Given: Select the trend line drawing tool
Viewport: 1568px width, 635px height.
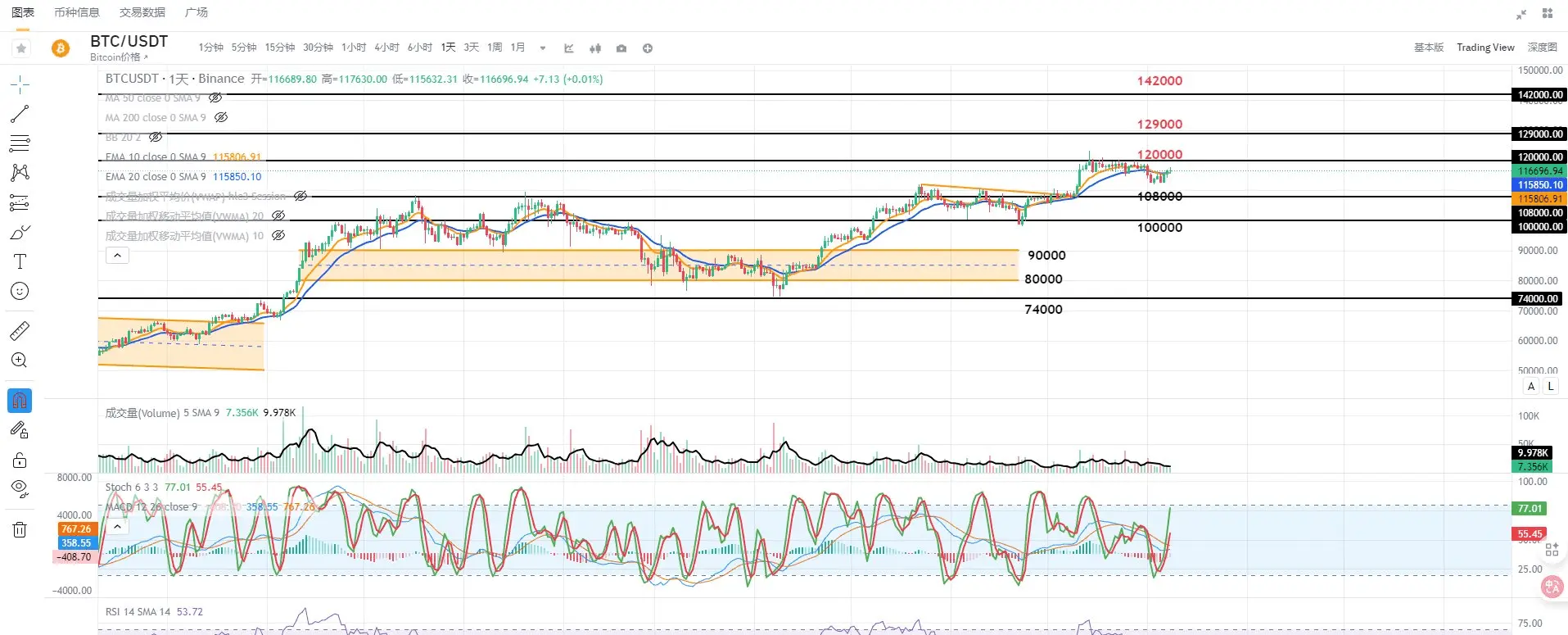Looking at the screenshot, I should 20,114.
